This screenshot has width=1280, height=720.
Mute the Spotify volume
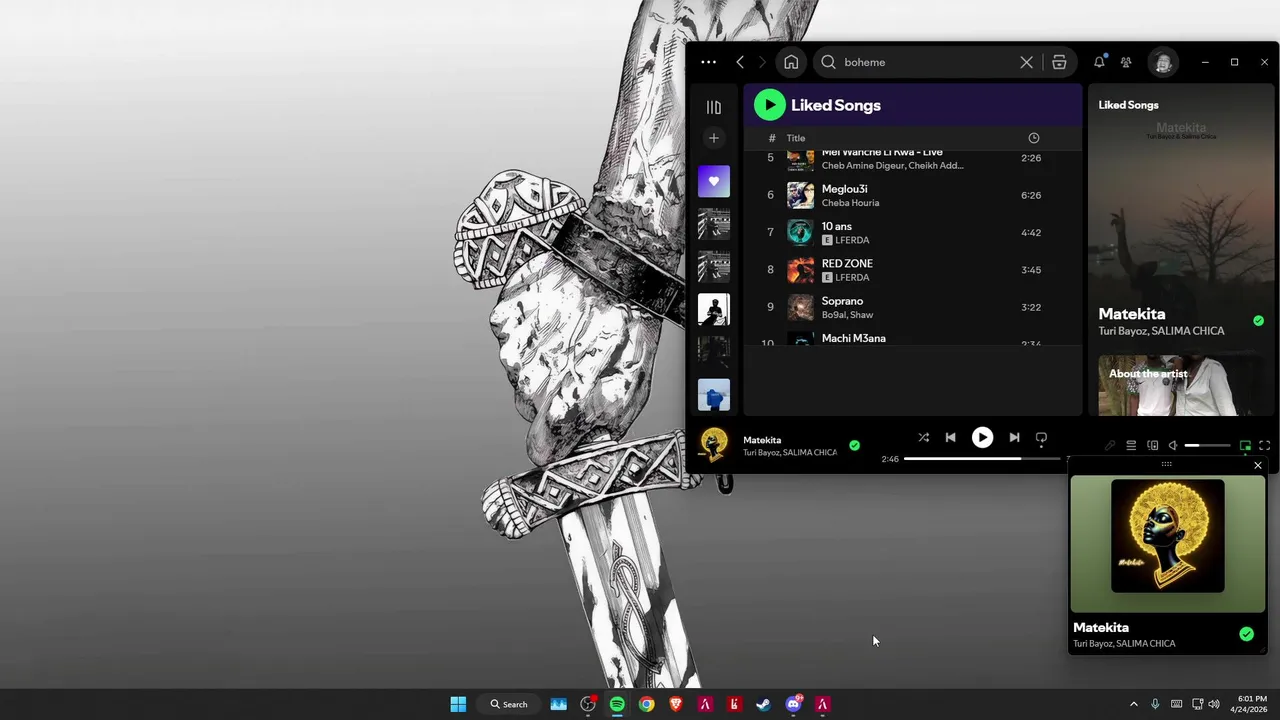tap(1173, 445)
